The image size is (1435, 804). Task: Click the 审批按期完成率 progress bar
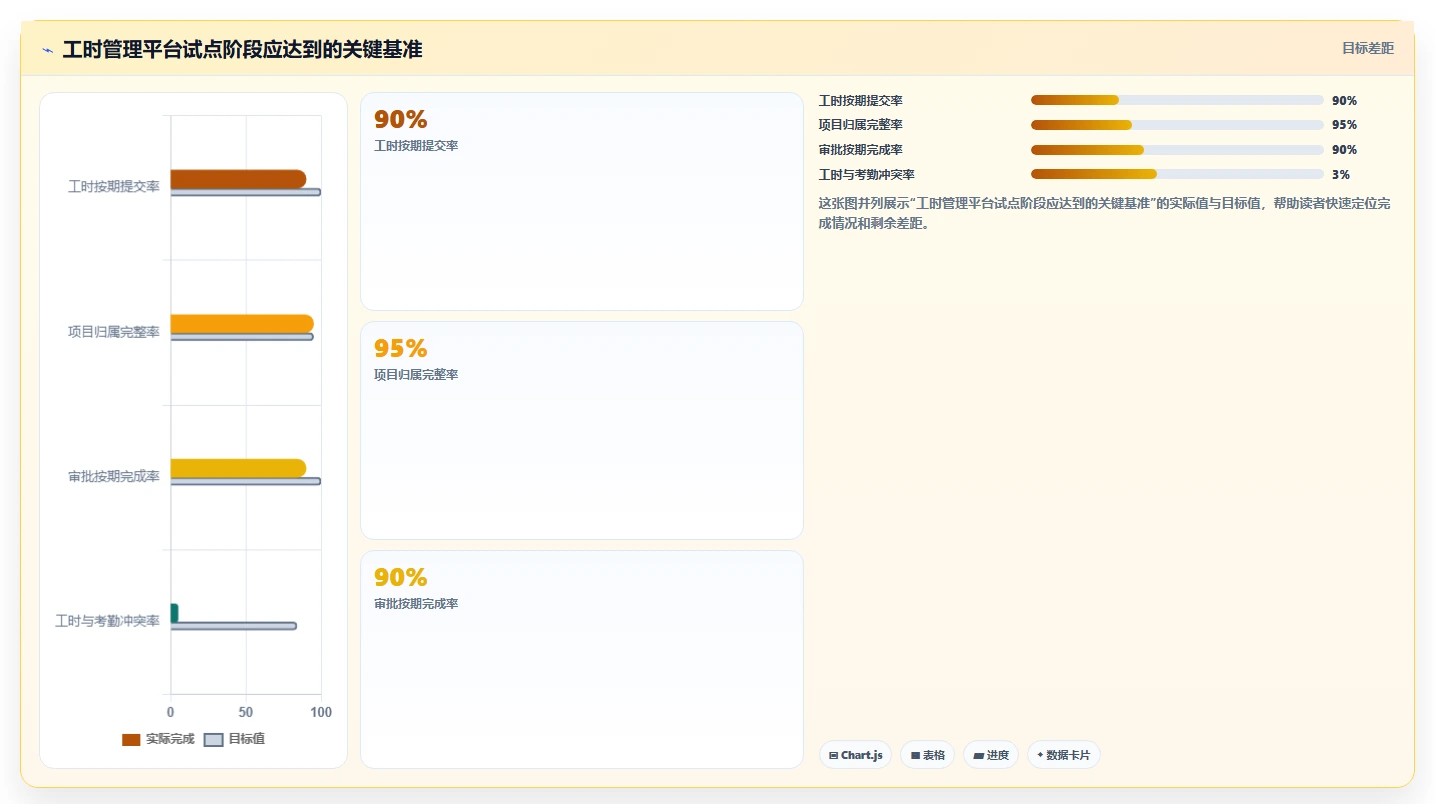coord(1177,150)
